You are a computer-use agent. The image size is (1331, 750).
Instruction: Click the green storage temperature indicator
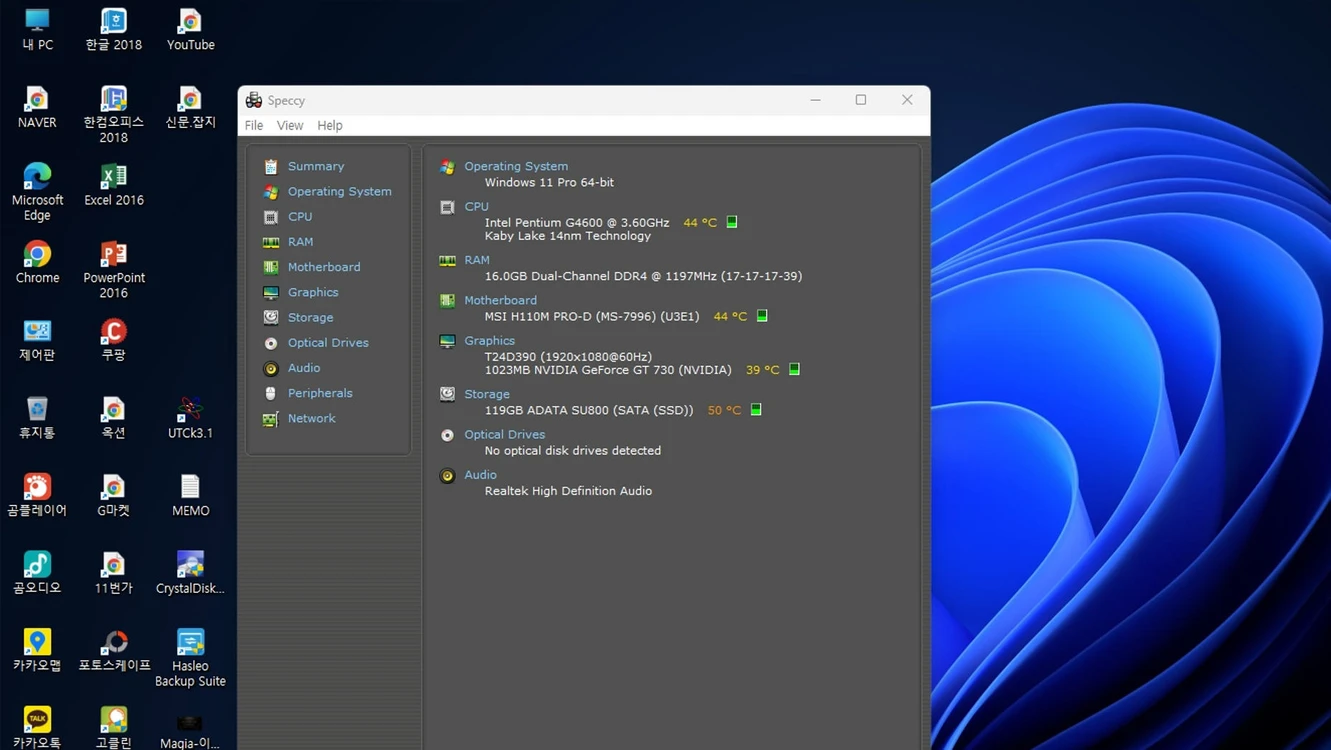coord(756,409)
